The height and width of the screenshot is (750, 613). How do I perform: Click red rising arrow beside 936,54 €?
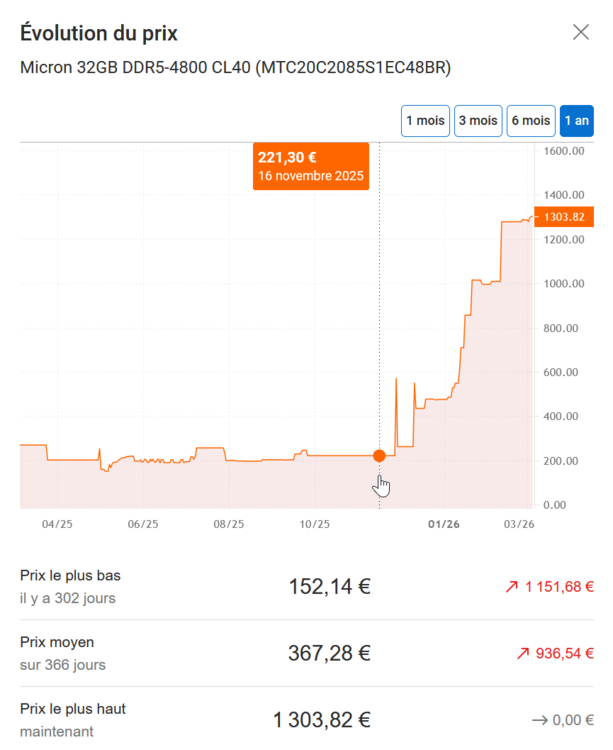[522, 654]
